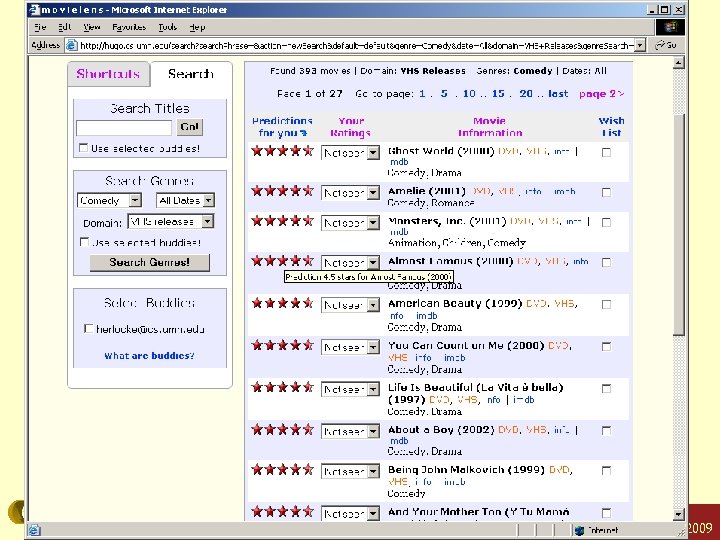Open the View menu
The image size is (720, 540).
[92, 27]
